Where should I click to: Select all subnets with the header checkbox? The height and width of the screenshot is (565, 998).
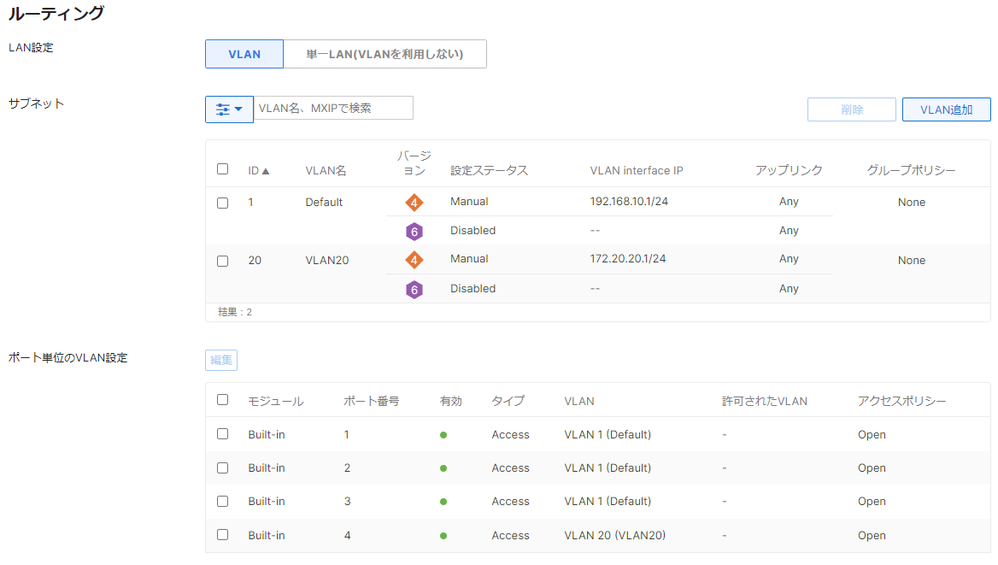coord(223,170)
